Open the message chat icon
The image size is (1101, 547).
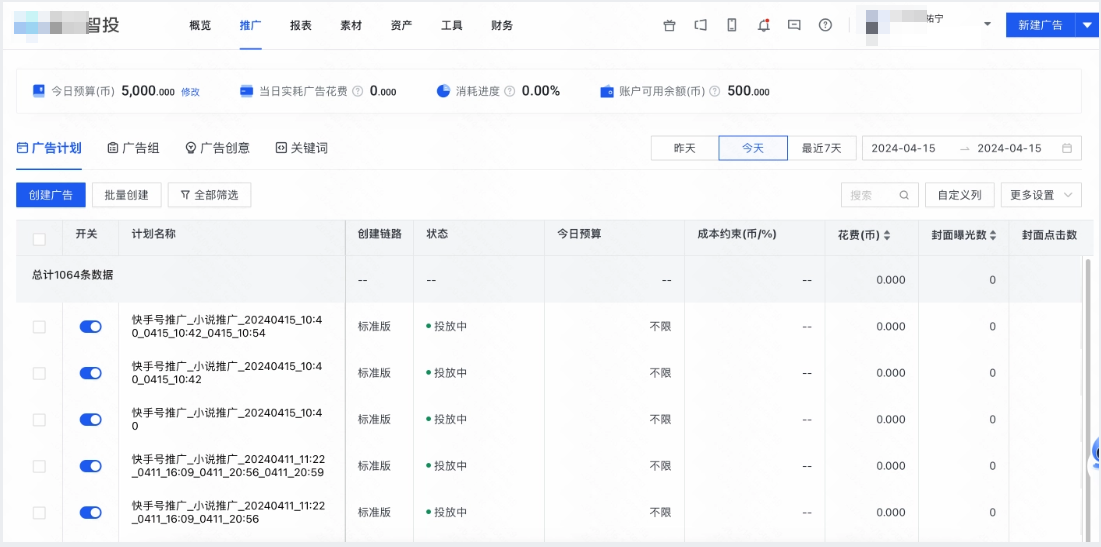[x=794, y=25]
